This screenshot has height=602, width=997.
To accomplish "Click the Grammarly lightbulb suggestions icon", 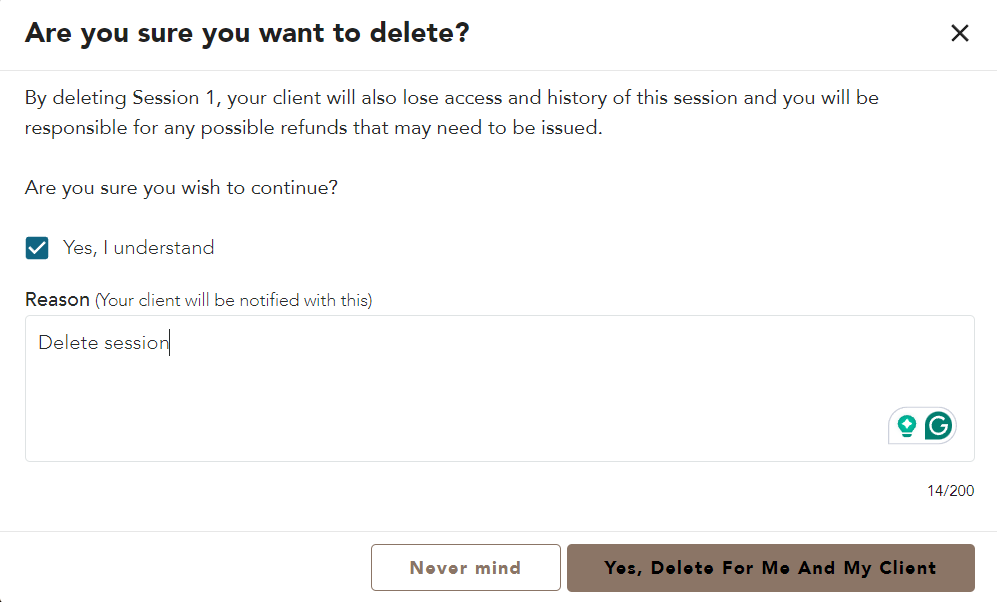I will pos(907,426).
